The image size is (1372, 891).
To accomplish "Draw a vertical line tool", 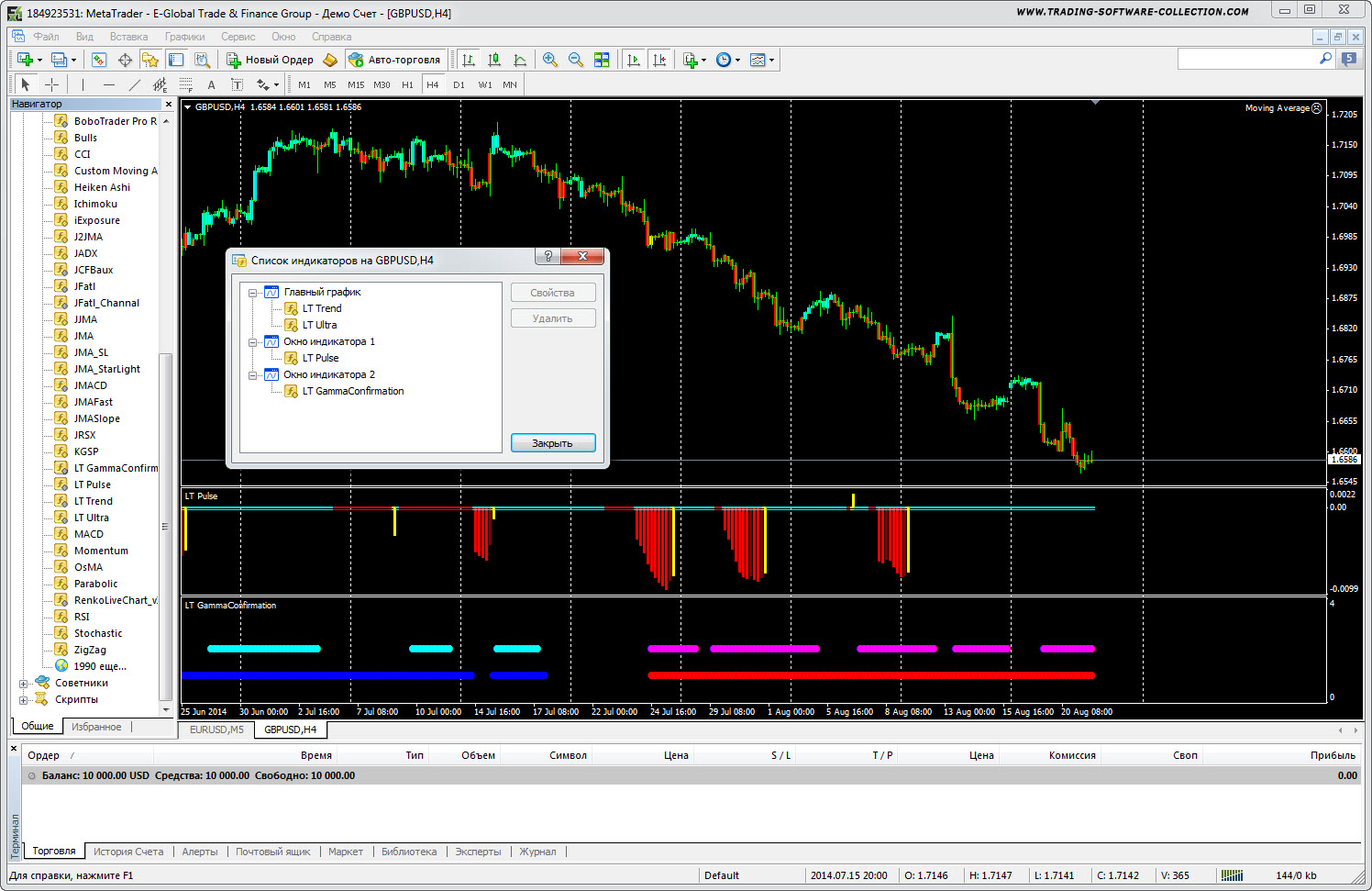I will click(x=83, y=84).
